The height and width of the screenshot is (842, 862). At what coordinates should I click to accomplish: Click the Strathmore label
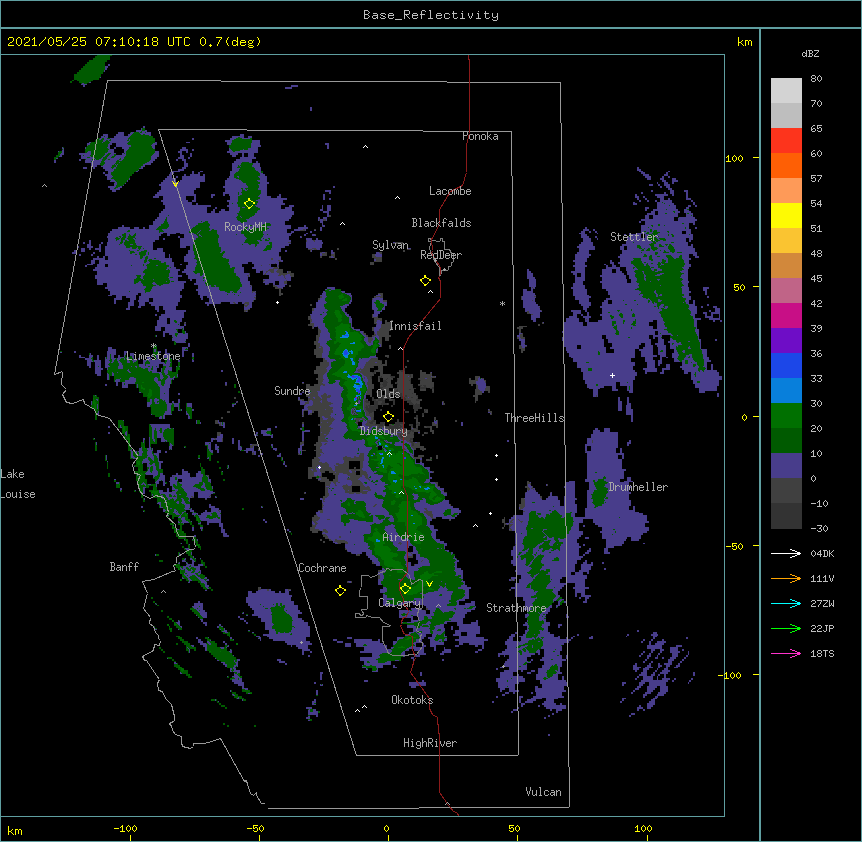pos(516,608)
